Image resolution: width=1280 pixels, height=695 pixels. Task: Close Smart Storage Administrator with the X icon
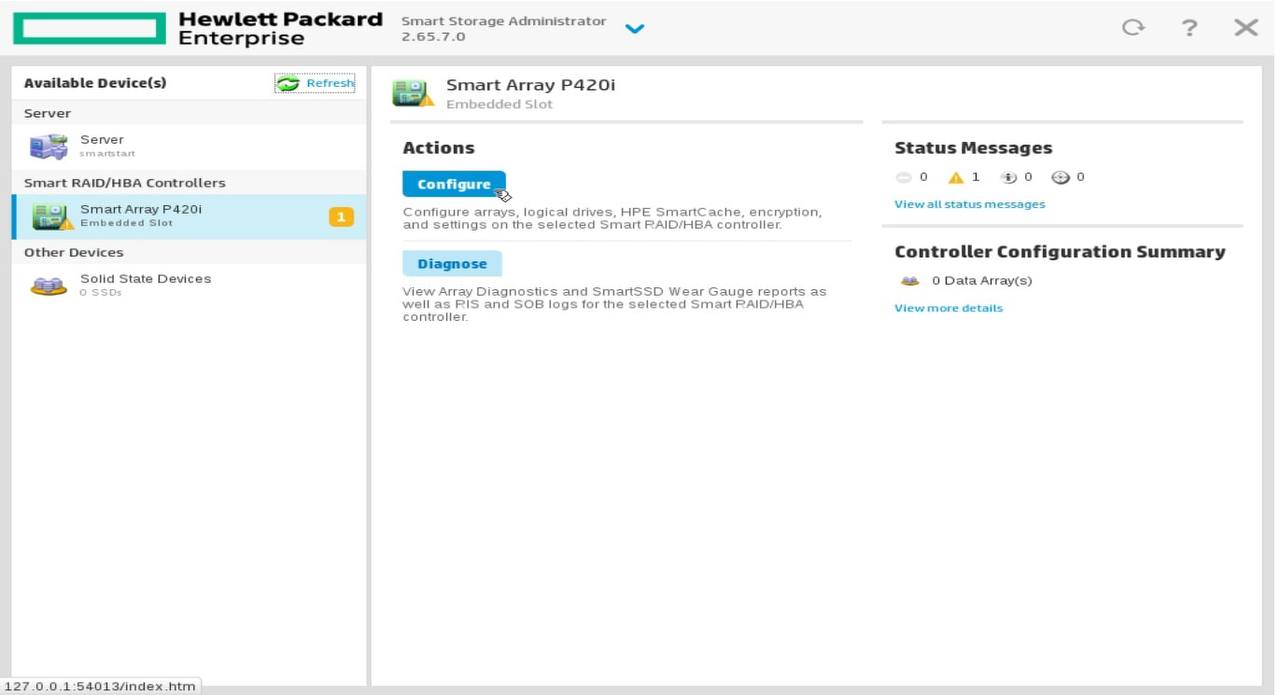coord(1245,28)
